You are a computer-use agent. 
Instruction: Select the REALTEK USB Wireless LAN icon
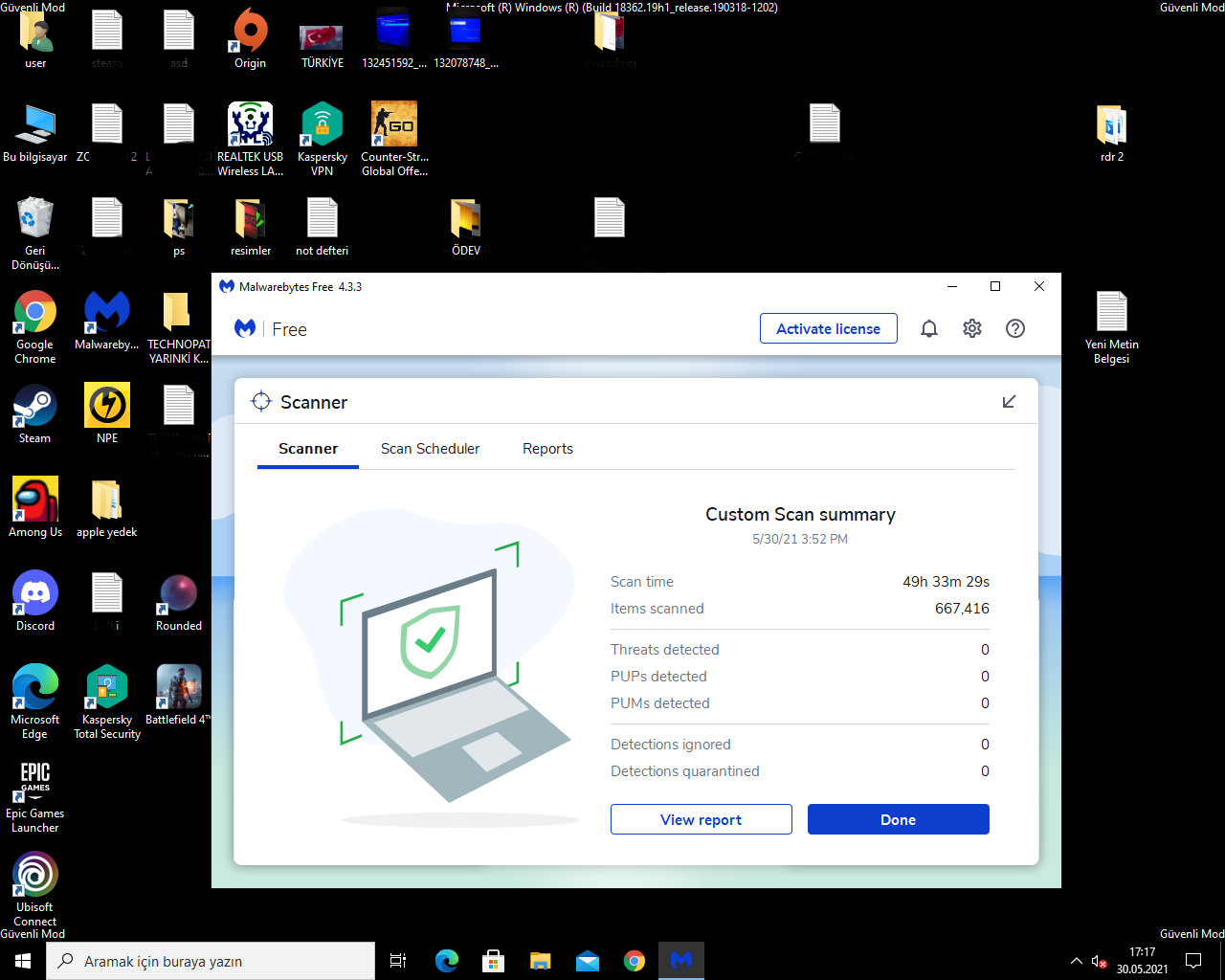click(x=251, y=139)
